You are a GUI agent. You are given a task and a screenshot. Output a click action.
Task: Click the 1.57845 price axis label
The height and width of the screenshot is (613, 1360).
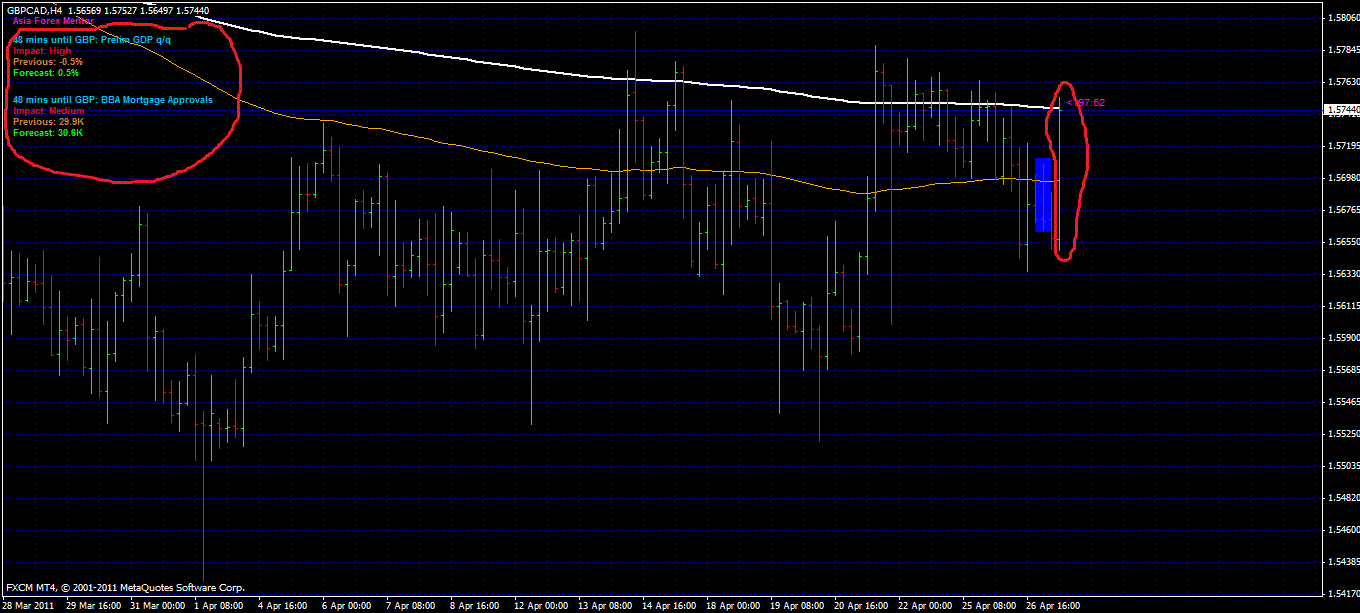coord(1342,49)
